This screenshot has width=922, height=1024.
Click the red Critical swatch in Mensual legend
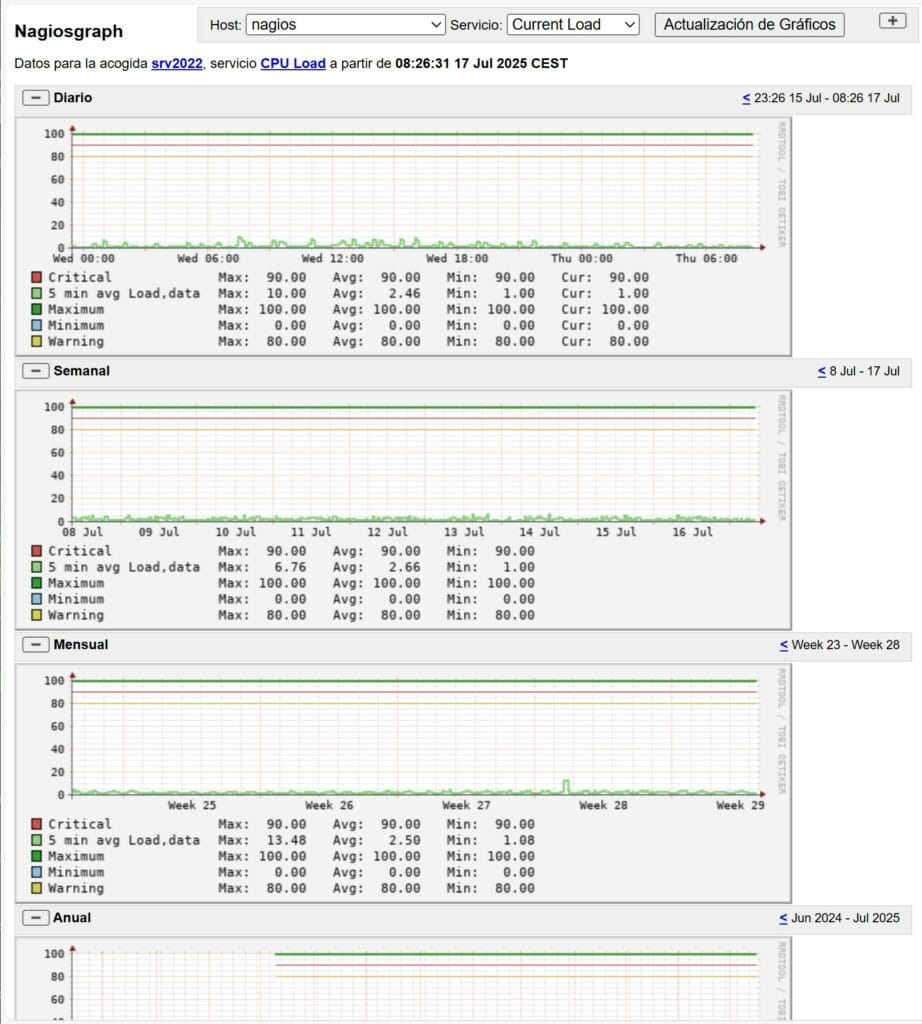(x=37, y=824)
